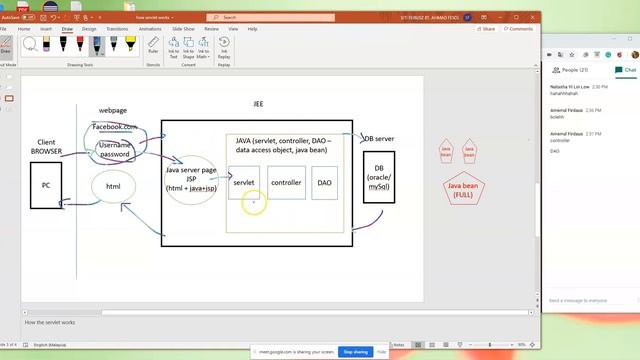Fit slide to current window
The width and height of the screenshot is (640, 360).
point(532,345)
